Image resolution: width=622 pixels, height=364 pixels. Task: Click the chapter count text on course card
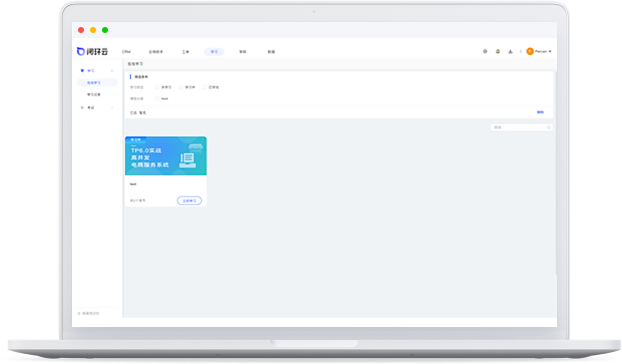[x=138, y=201]
